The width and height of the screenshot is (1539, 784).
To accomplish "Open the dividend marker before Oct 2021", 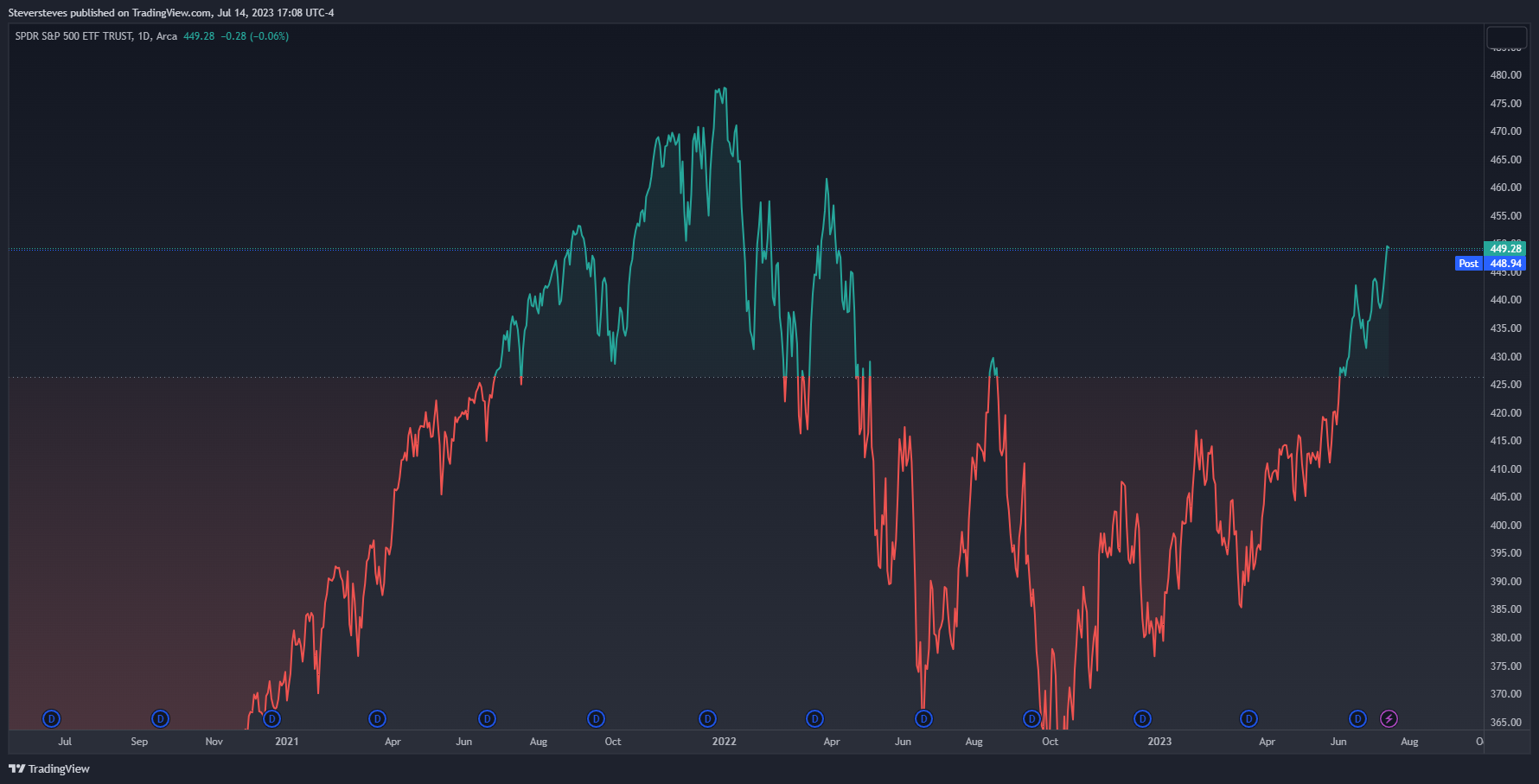I will pos(596,718).
